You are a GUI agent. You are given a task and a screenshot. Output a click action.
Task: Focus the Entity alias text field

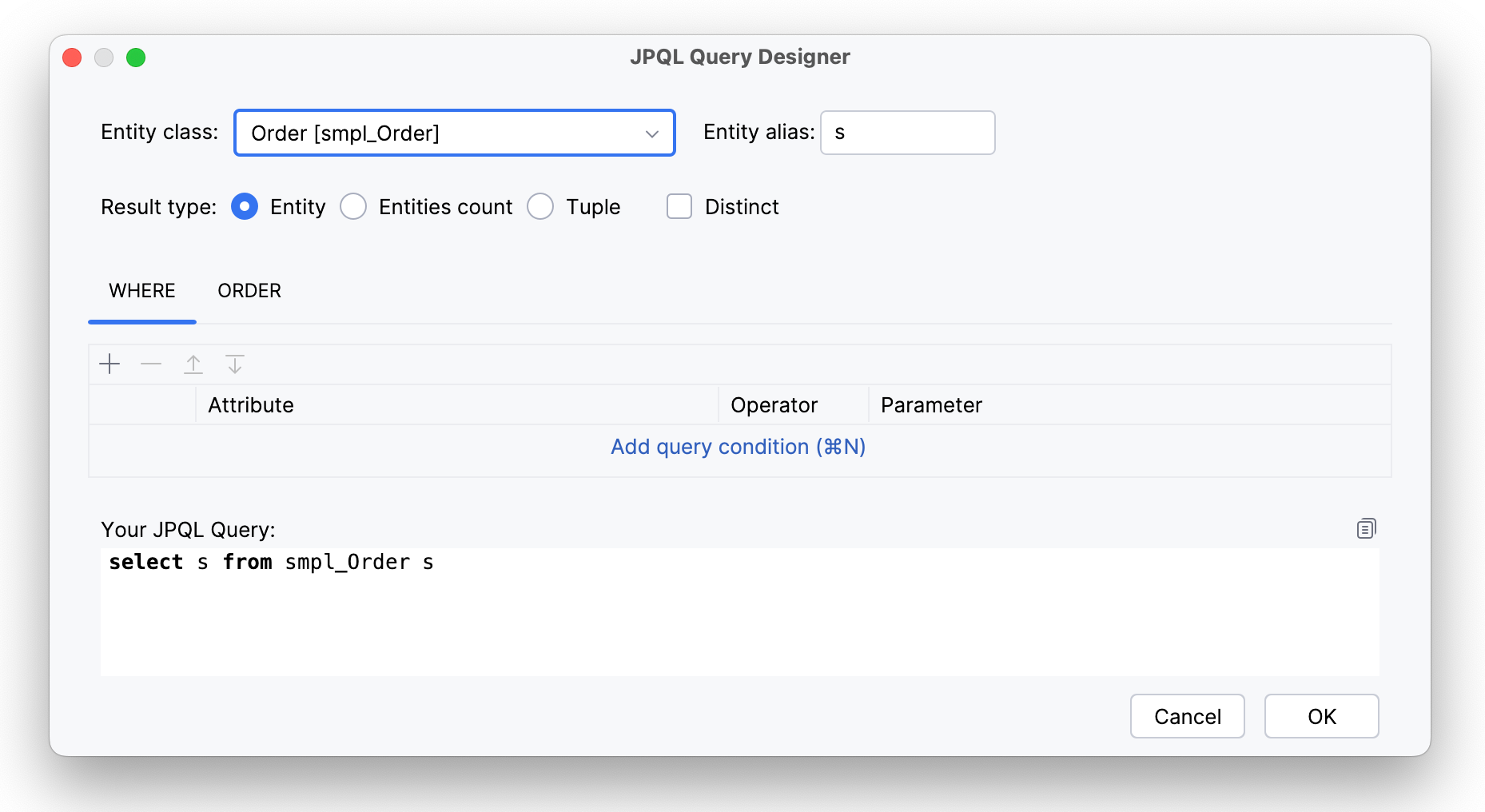(907, 133)
